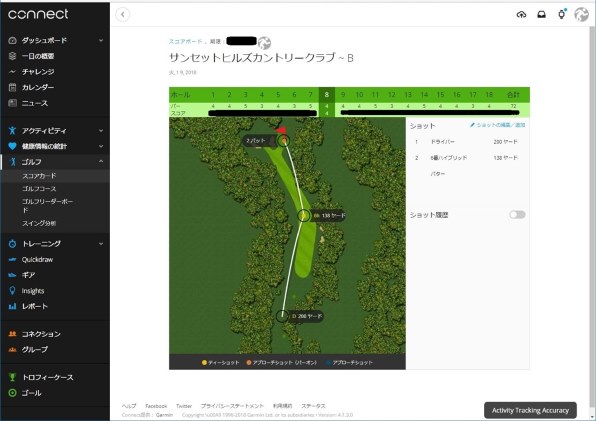The width and height of the screenshot is (596, 421).
Task: Open the cloud upload icon
Action: [521, 14]
